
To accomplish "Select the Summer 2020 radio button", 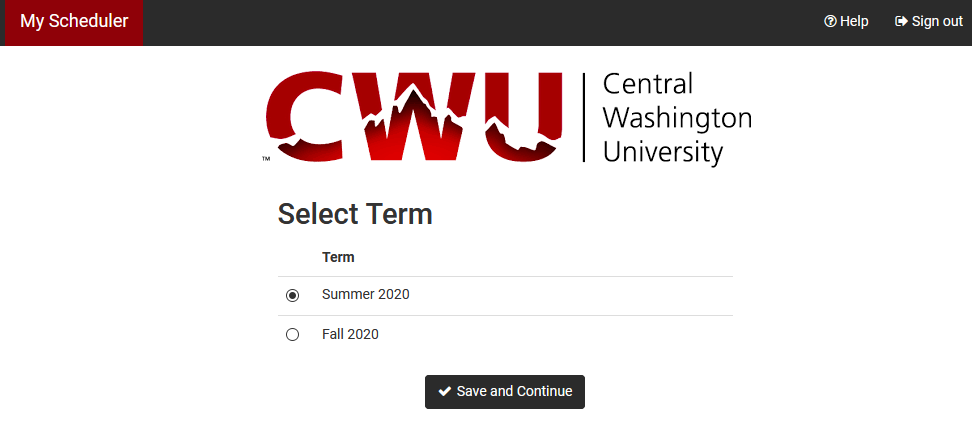I will coord(292,296).
